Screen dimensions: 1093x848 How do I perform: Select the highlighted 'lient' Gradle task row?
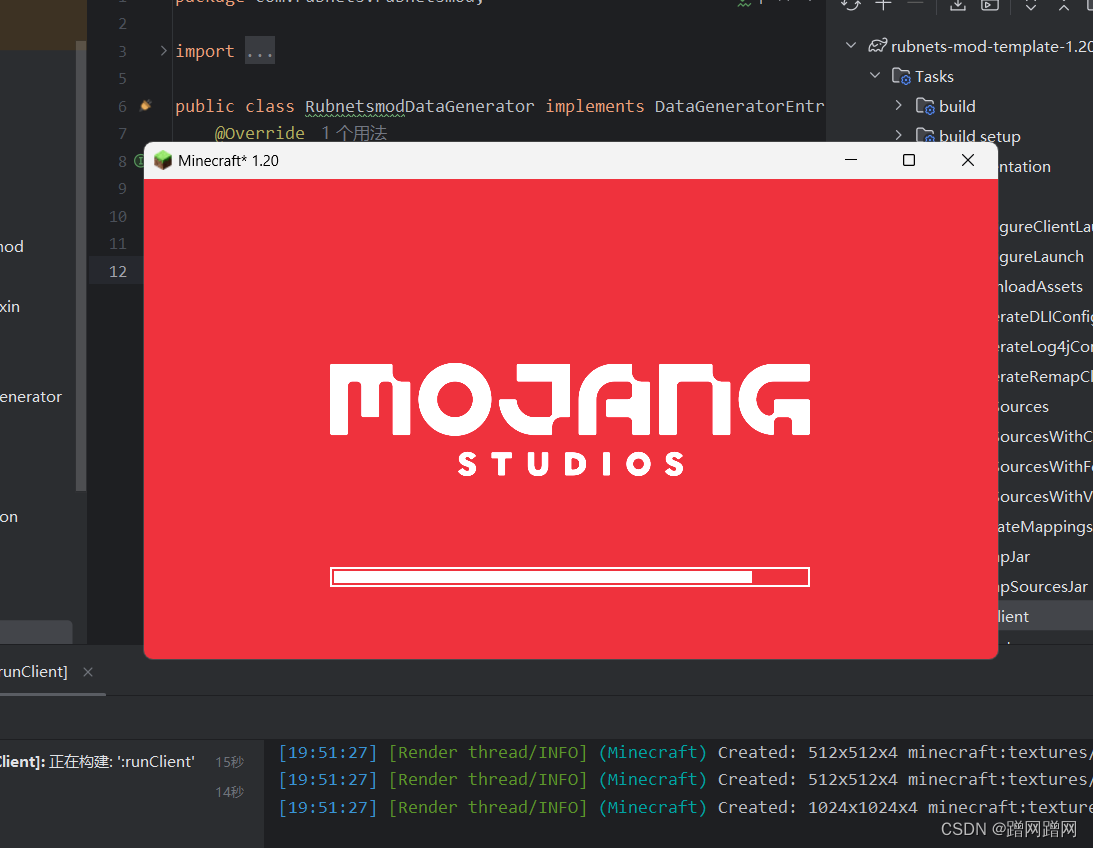1046,616
